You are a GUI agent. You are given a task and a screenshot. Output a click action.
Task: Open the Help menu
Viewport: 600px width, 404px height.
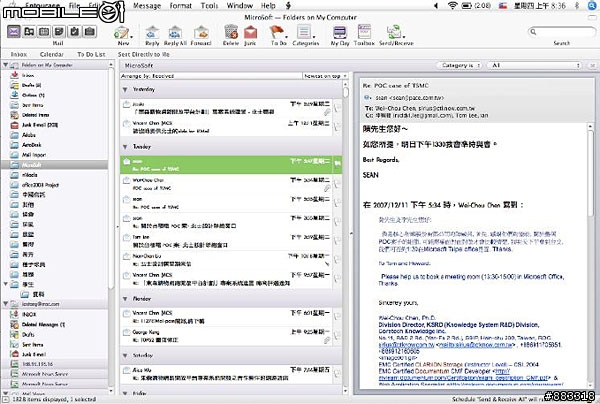pos(268,6)
